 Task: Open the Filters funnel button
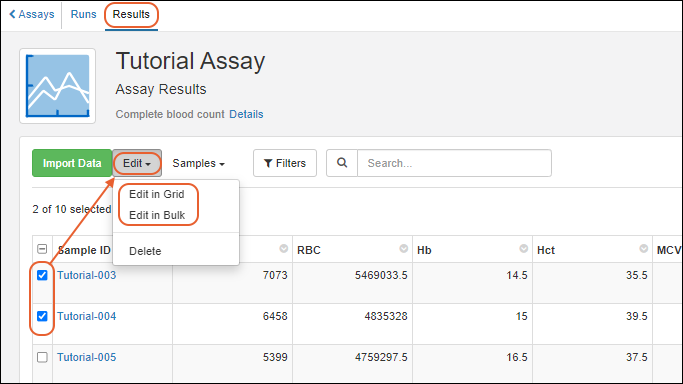tap(285, 163)
